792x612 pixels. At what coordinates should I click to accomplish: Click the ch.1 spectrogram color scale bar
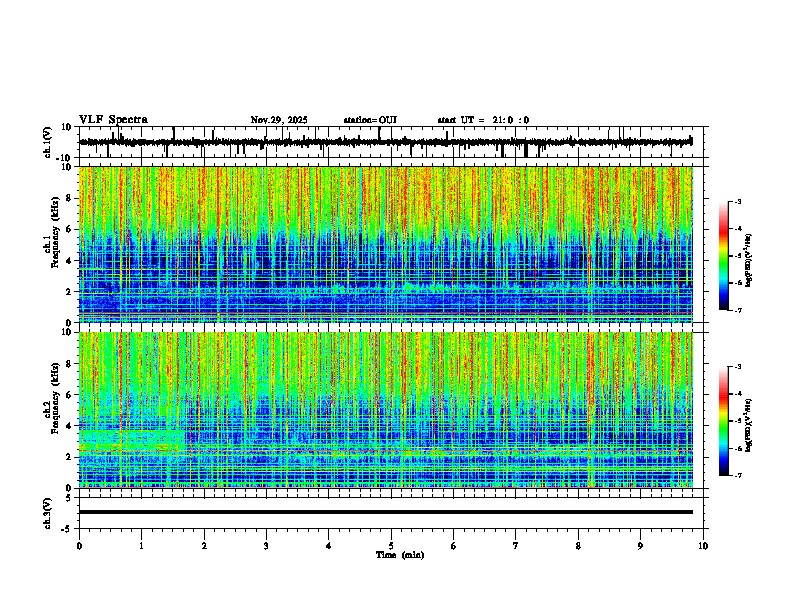(724, 256)
